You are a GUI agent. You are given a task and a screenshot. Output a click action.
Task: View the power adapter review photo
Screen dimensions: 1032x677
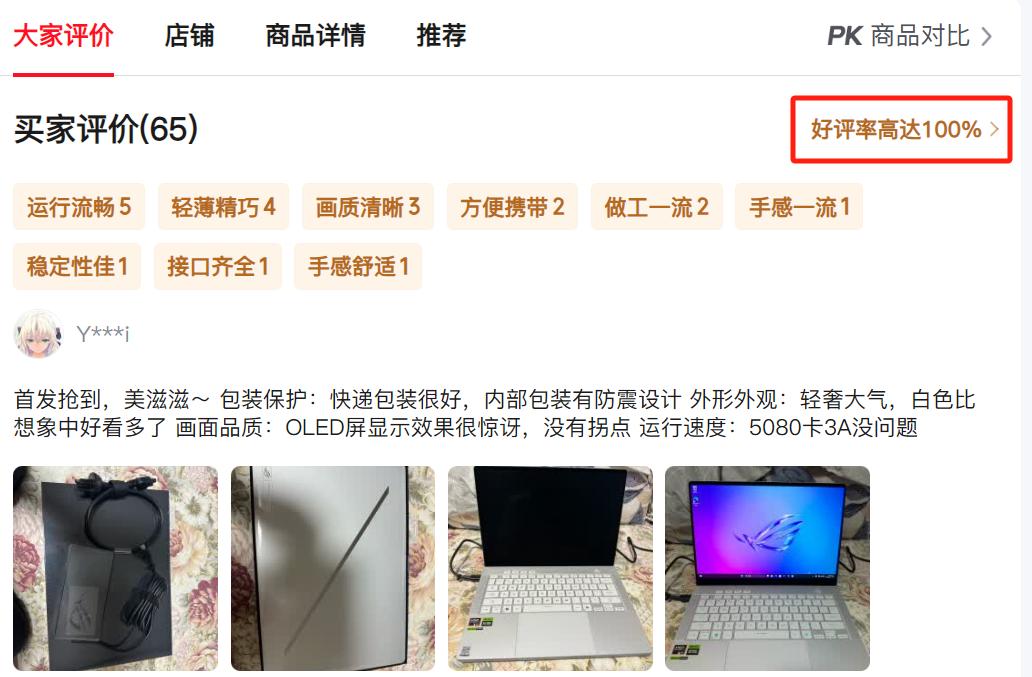point(115,568)
